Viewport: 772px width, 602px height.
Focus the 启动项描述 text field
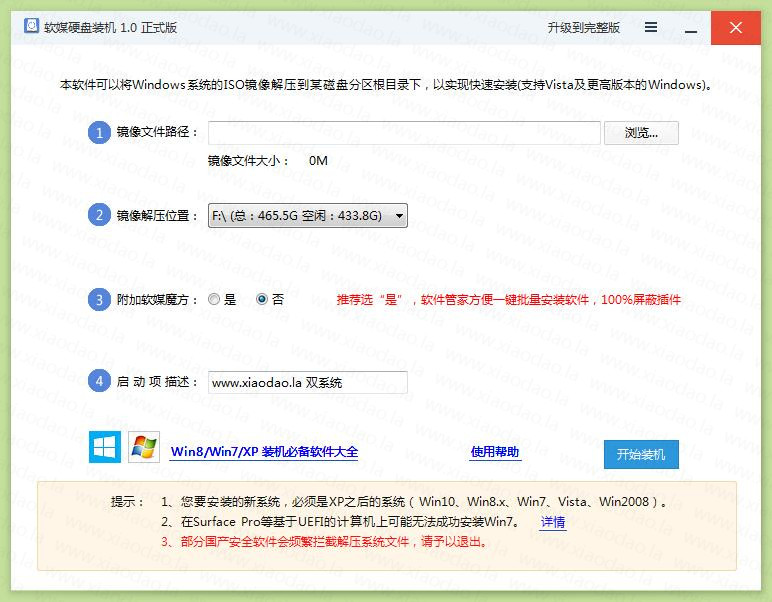coord(308,382)
